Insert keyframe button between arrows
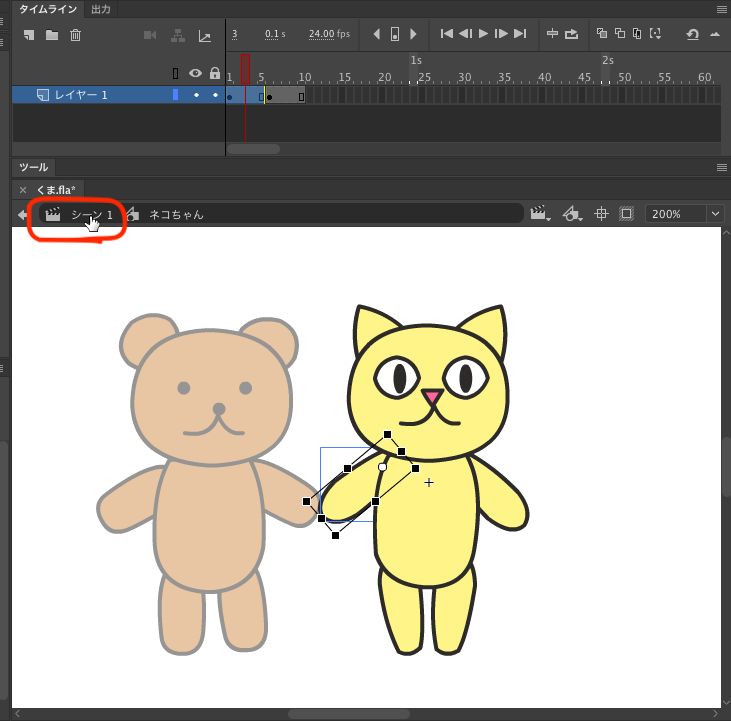Screen dimensions: 731x721 point(394,34)
